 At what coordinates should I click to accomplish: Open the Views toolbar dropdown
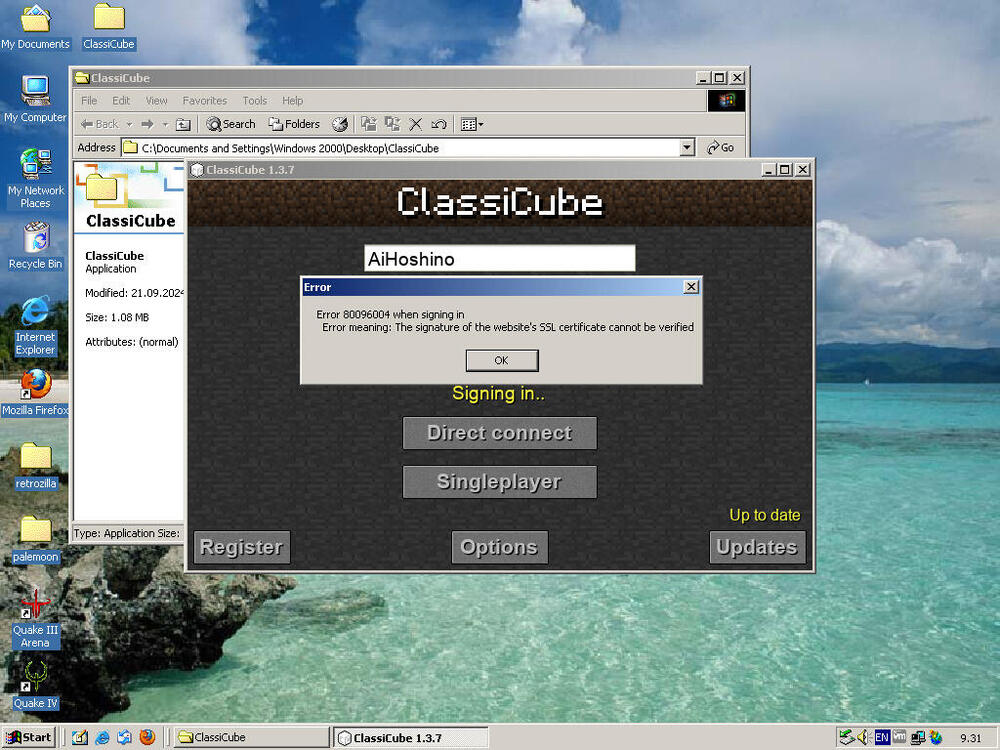(x=472, y=124)
